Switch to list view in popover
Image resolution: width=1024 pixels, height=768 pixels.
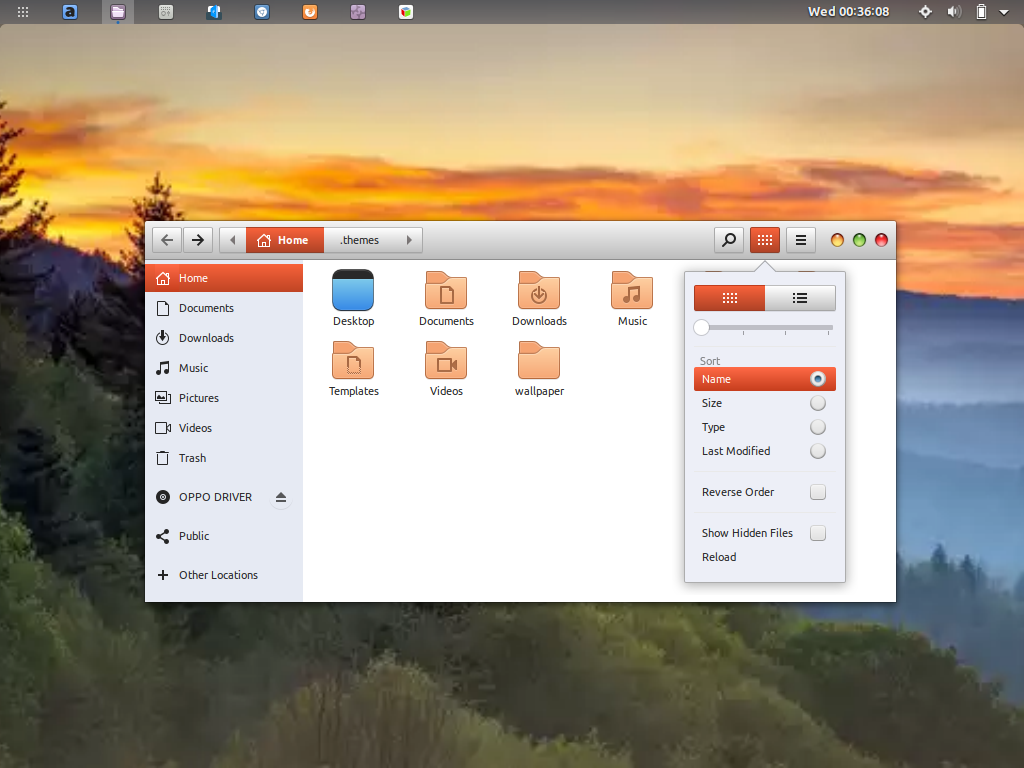tap(800, 298)
